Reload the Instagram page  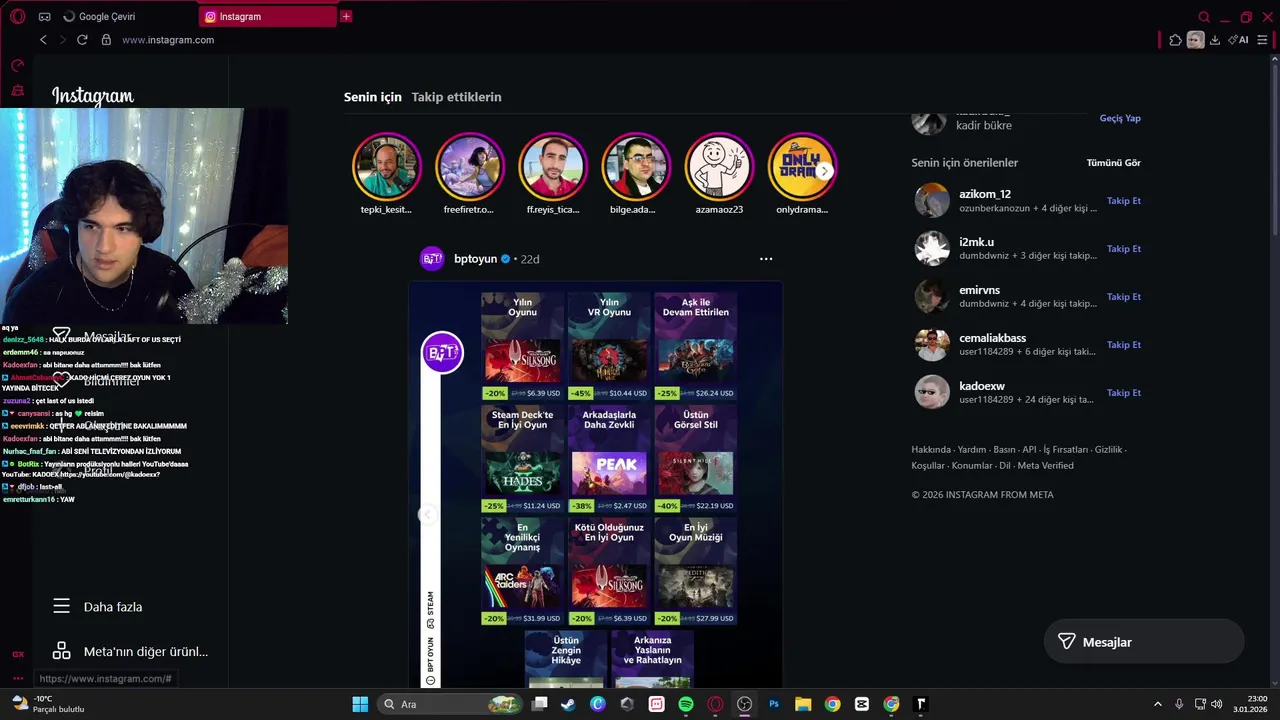tap(82, 40)
